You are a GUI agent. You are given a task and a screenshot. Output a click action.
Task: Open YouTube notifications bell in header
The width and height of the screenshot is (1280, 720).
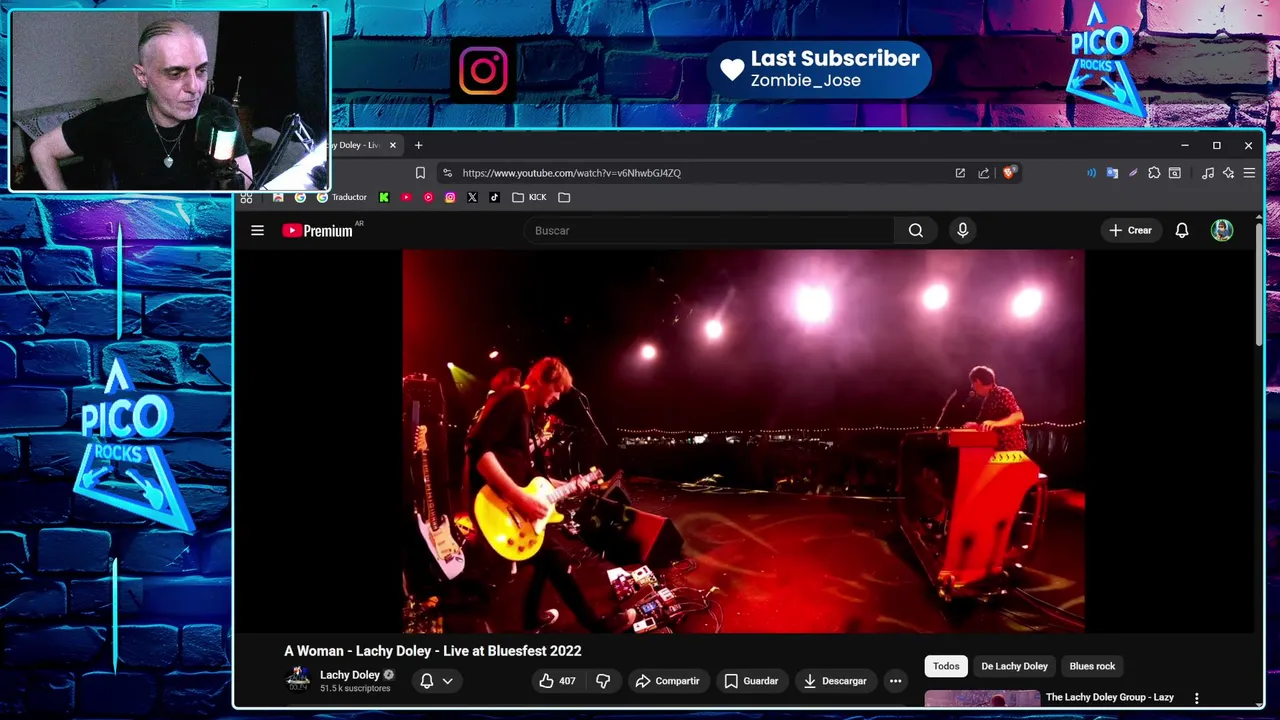[x=1181, y=230]
